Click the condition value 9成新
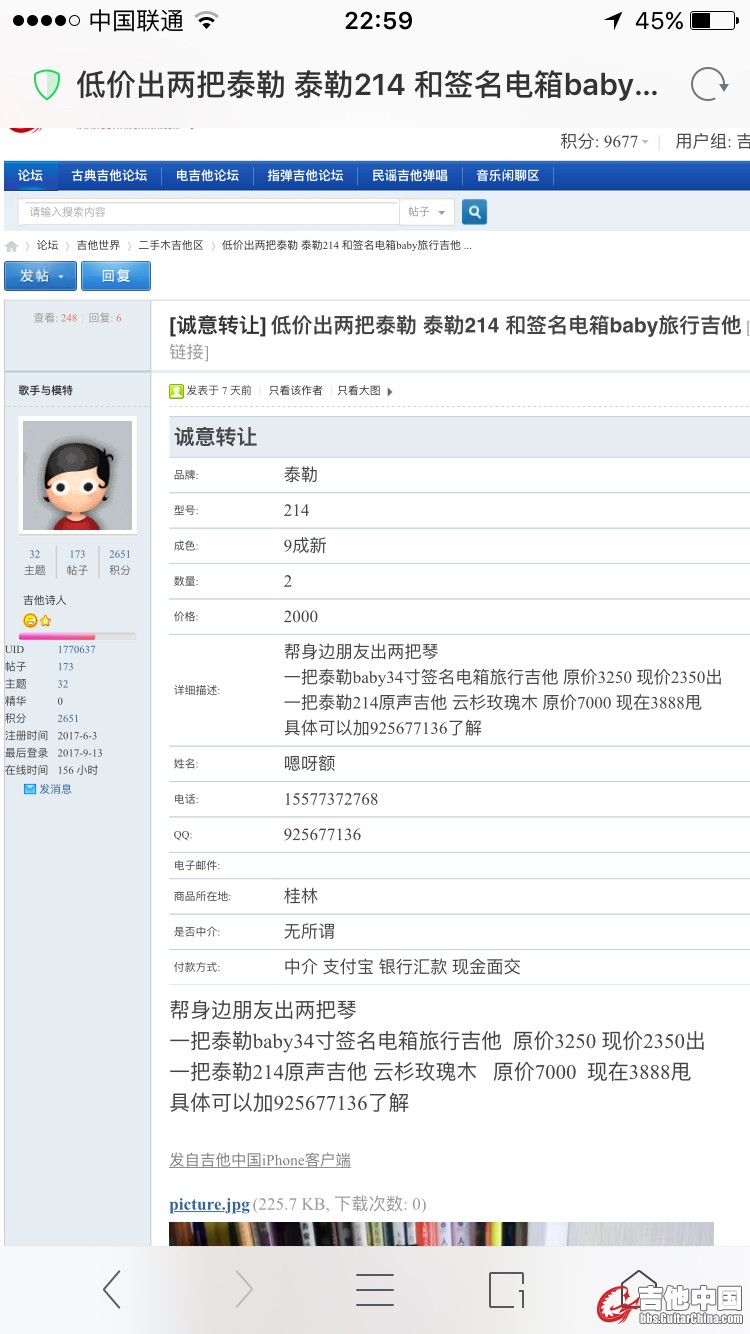The width and height of the screenshot is (750, 1334). (305, 546)
